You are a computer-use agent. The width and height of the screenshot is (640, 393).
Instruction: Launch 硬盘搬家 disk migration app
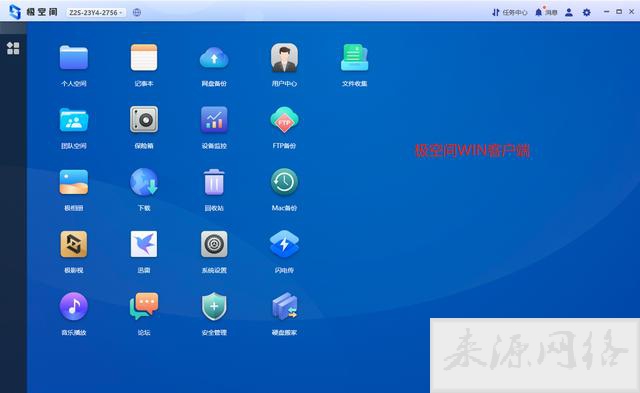284,306
